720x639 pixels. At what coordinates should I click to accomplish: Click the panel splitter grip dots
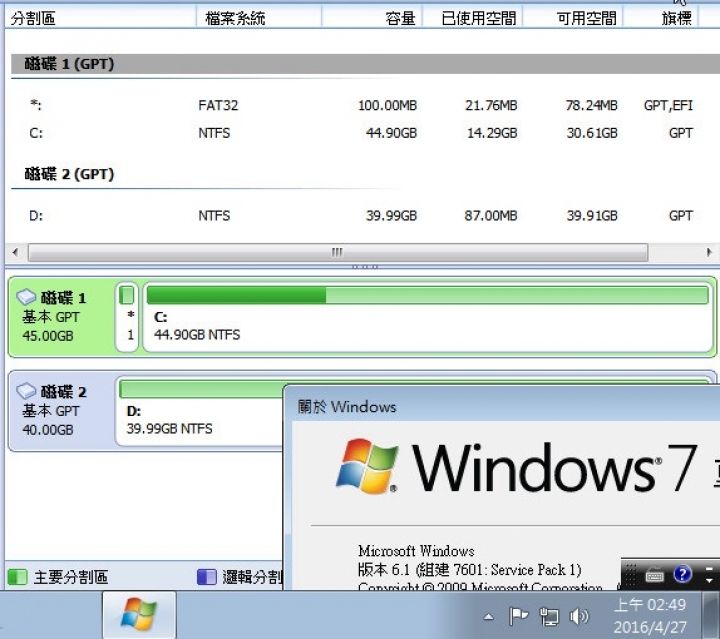(x=365, y=266)
